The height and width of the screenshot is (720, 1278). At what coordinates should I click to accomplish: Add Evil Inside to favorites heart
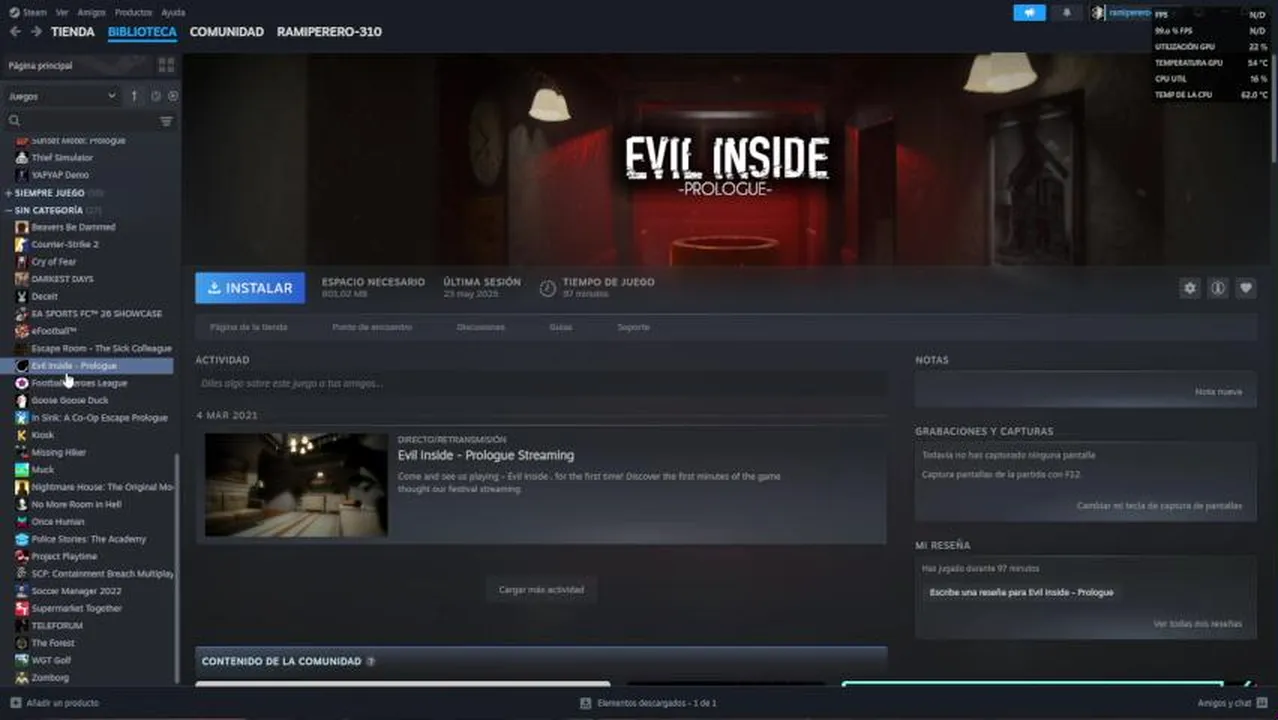click(1246, 288)
